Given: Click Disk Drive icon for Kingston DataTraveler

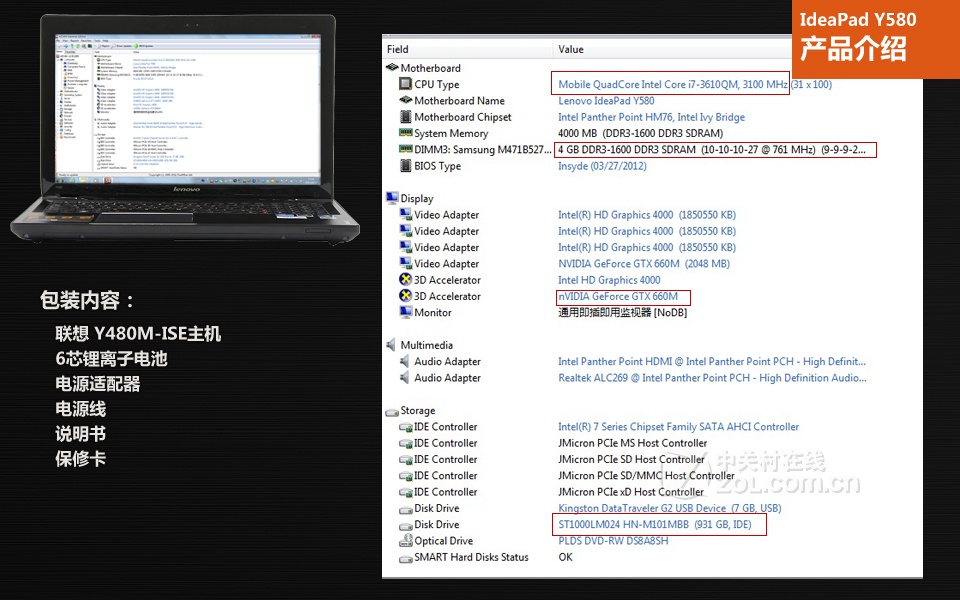Looking at the screenshot, I should click(405, 509).
